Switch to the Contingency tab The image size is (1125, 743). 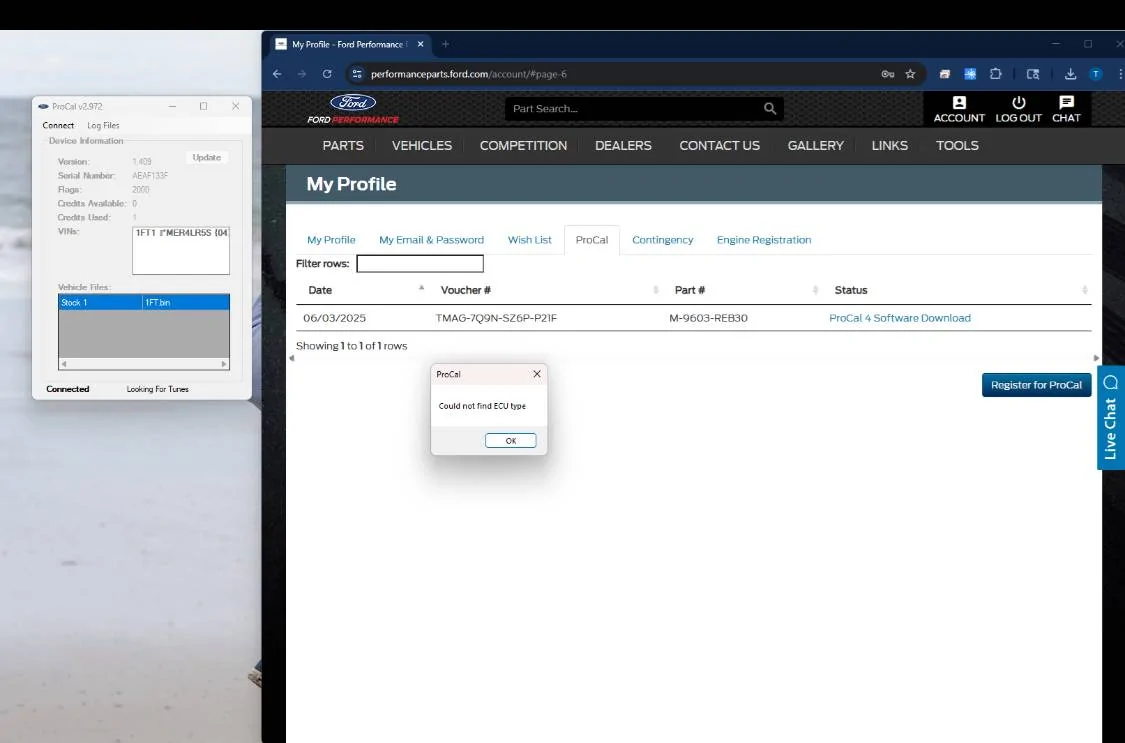click(662, 240)
